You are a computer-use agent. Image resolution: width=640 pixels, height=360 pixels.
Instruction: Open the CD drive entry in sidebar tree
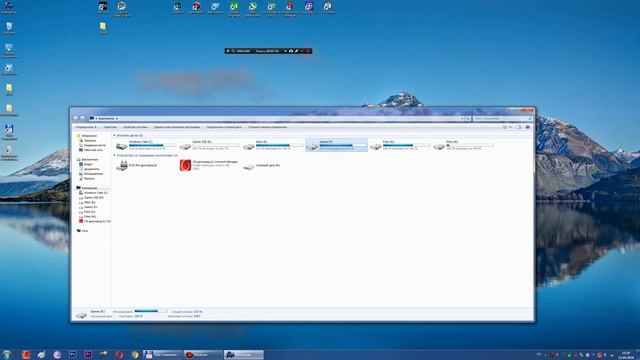(x=97, y=221)
